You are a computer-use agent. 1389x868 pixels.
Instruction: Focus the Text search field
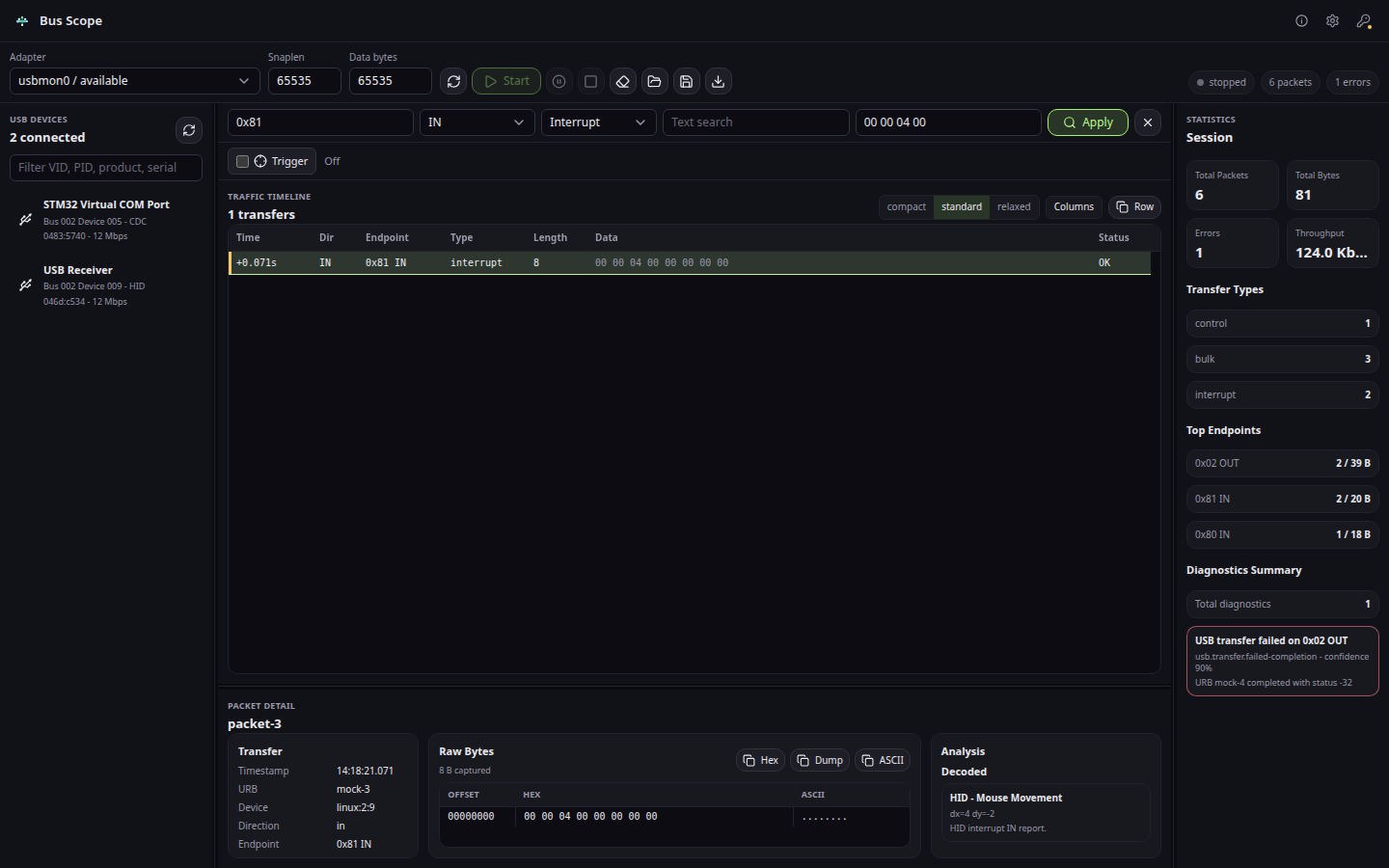coord(756,122)
